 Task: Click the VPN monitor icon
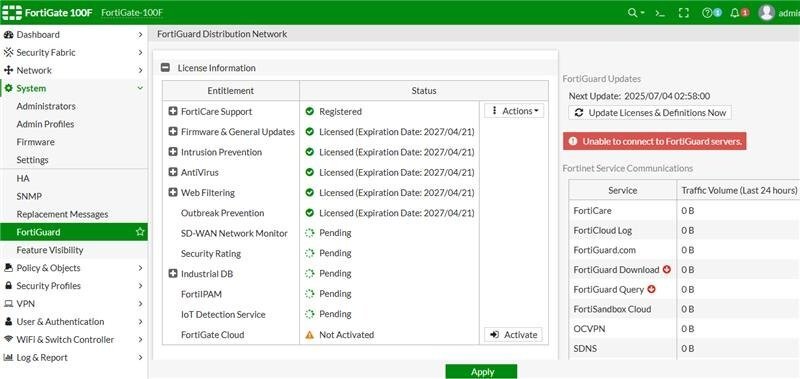tap(8, 304)
